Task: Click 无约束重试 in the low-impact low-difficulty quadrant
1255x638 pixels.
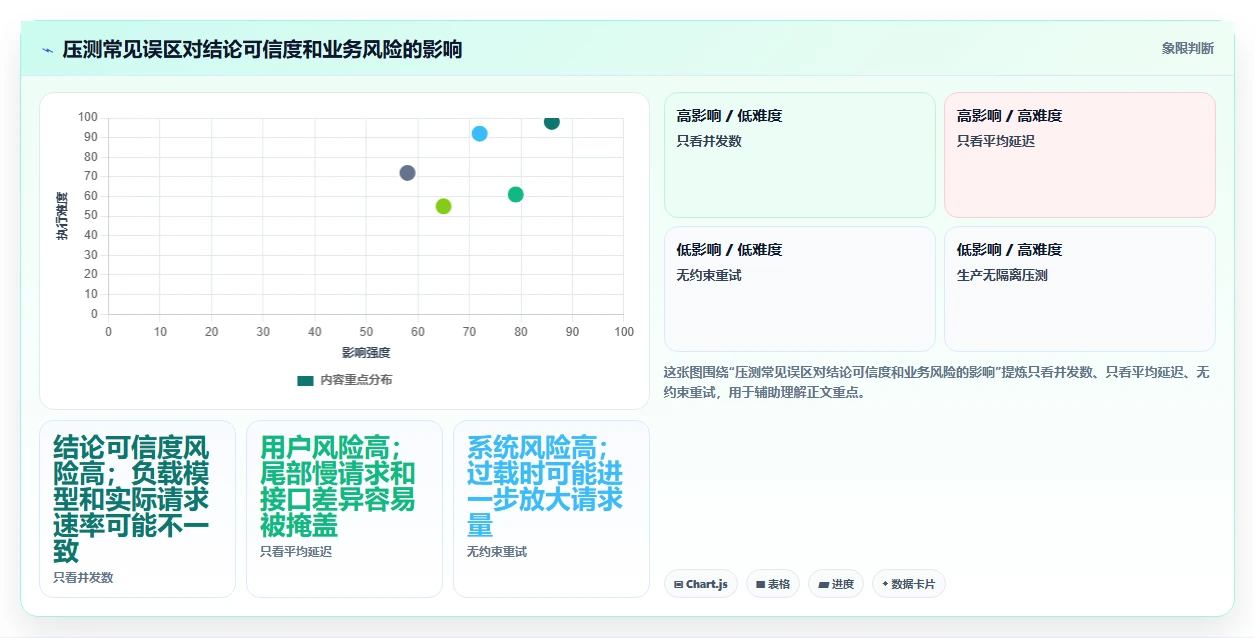Action: click(709, 275)
